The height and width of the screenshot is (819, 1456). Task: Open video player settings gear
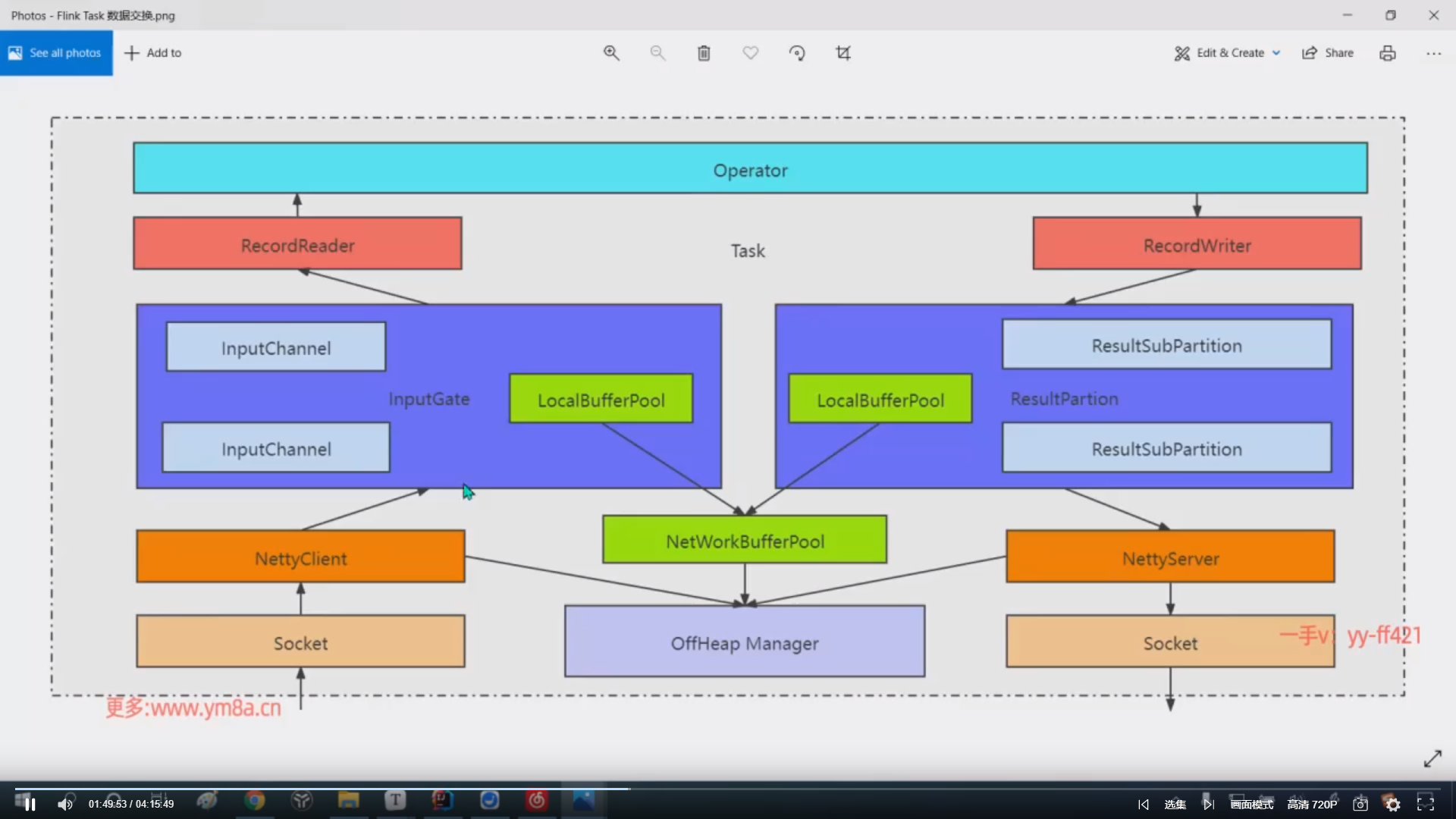click(1393, 805)
